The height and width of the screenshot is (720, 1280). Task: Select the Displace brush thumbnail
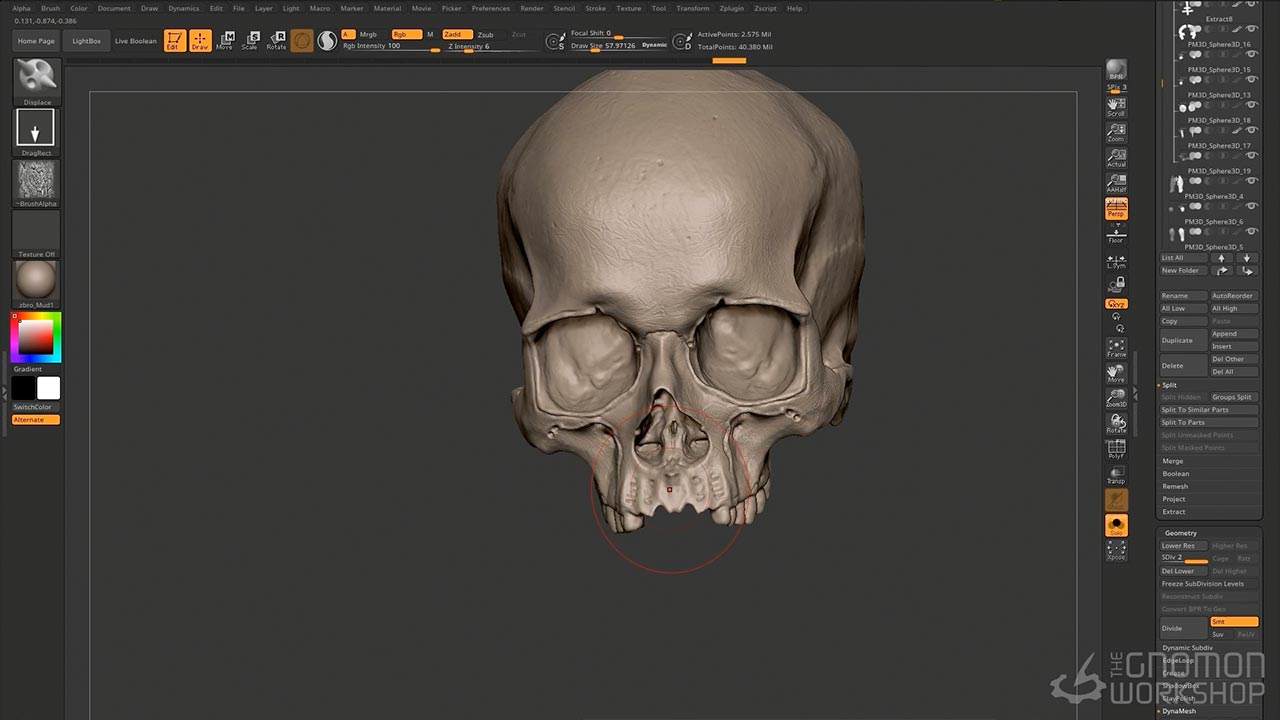(37, 81)
